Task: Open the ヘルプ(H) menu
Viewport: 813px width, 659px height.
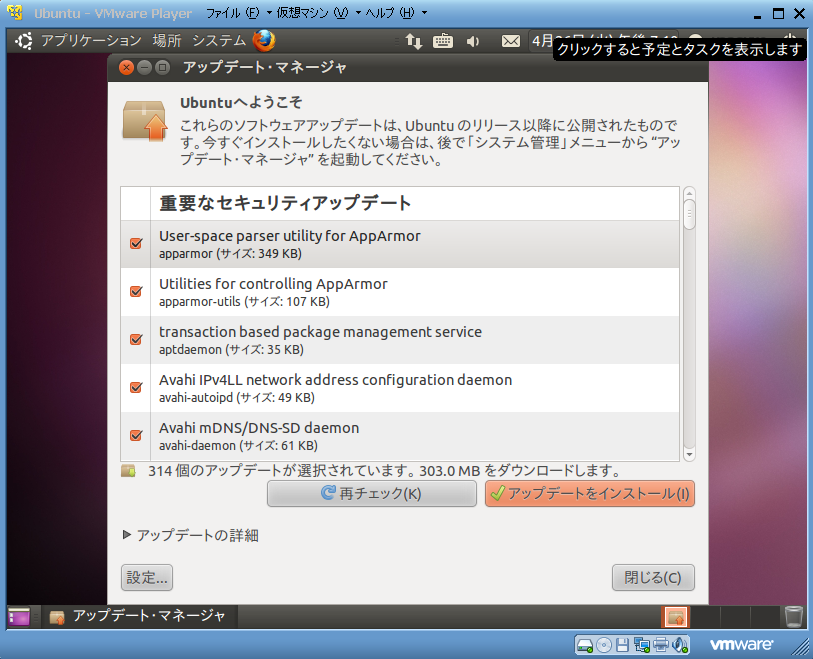Action: (396, 13)
